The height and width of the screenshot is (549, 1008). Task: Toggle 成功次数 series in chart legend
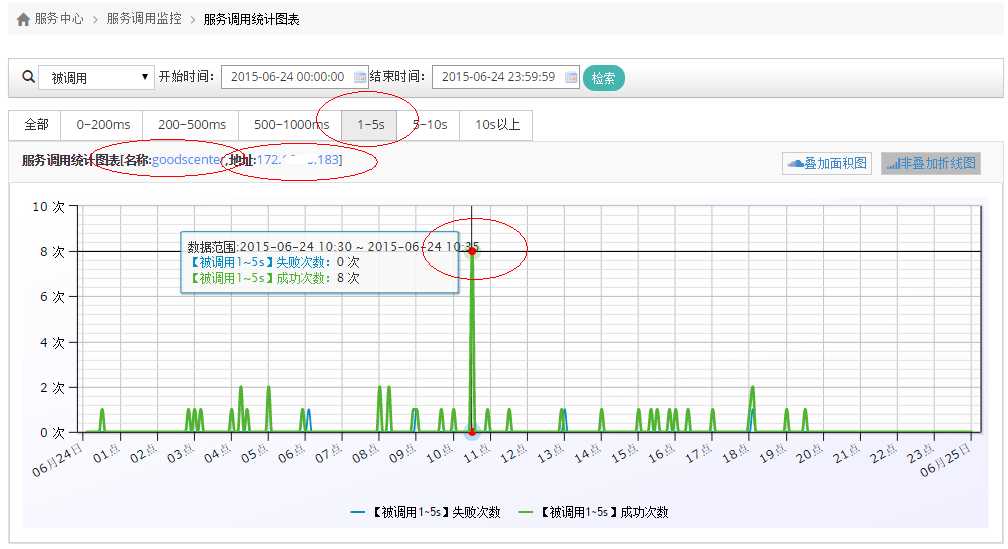593,512
